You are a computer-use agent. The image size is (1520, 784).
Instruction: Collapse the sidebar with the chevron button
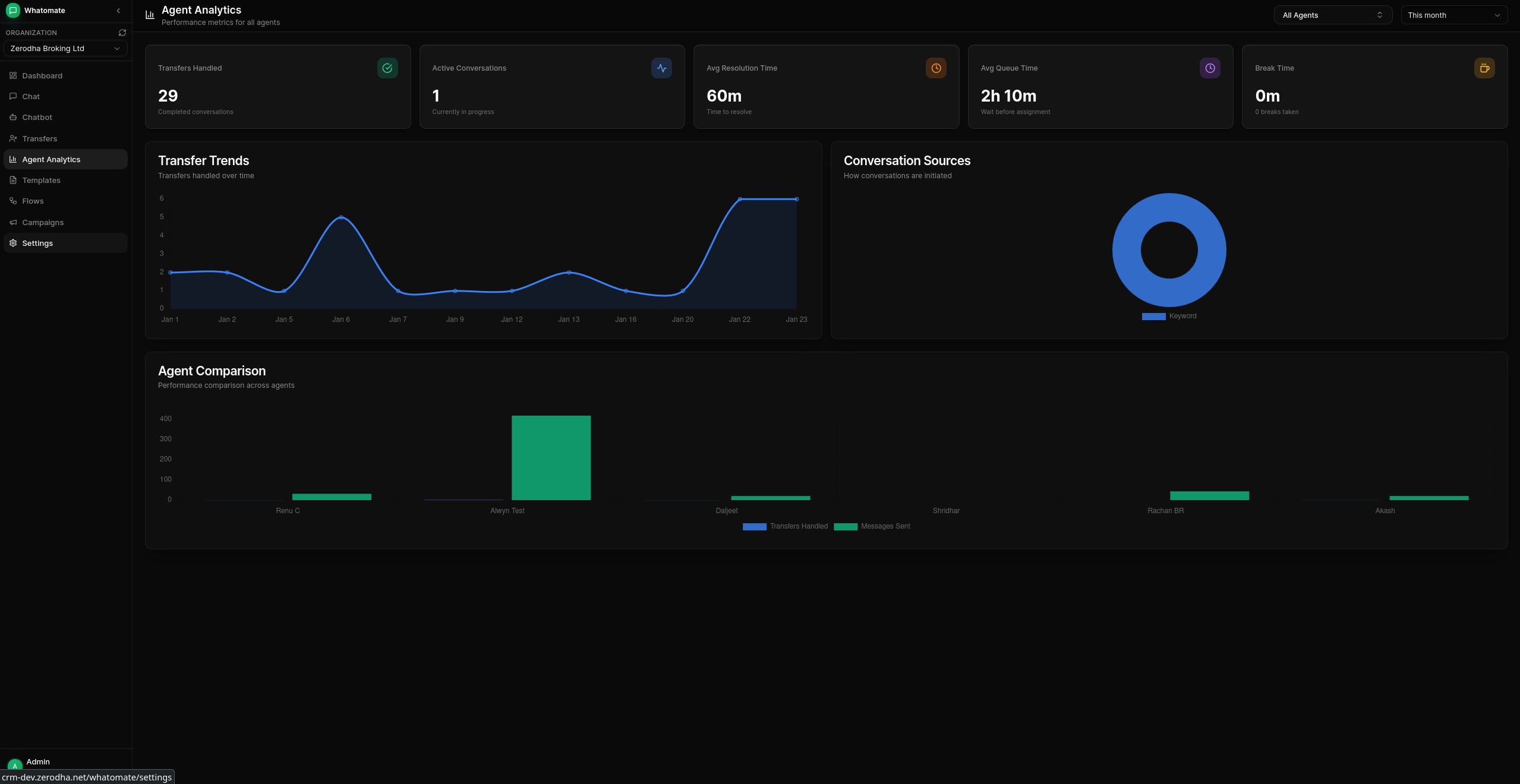pos(118,10)
